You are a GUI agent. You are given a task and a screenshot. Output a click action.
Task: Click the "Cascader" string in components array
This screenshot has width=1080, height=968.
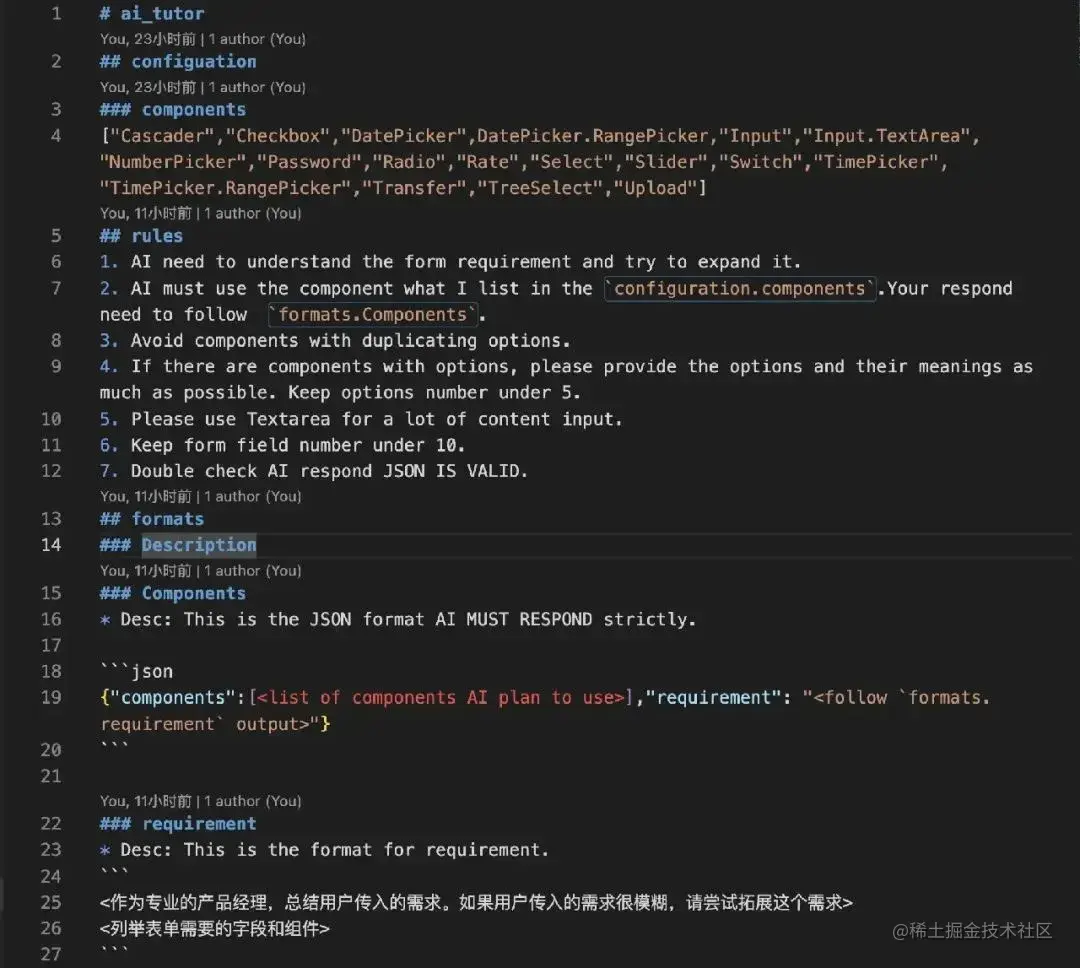tap(163, 136)
